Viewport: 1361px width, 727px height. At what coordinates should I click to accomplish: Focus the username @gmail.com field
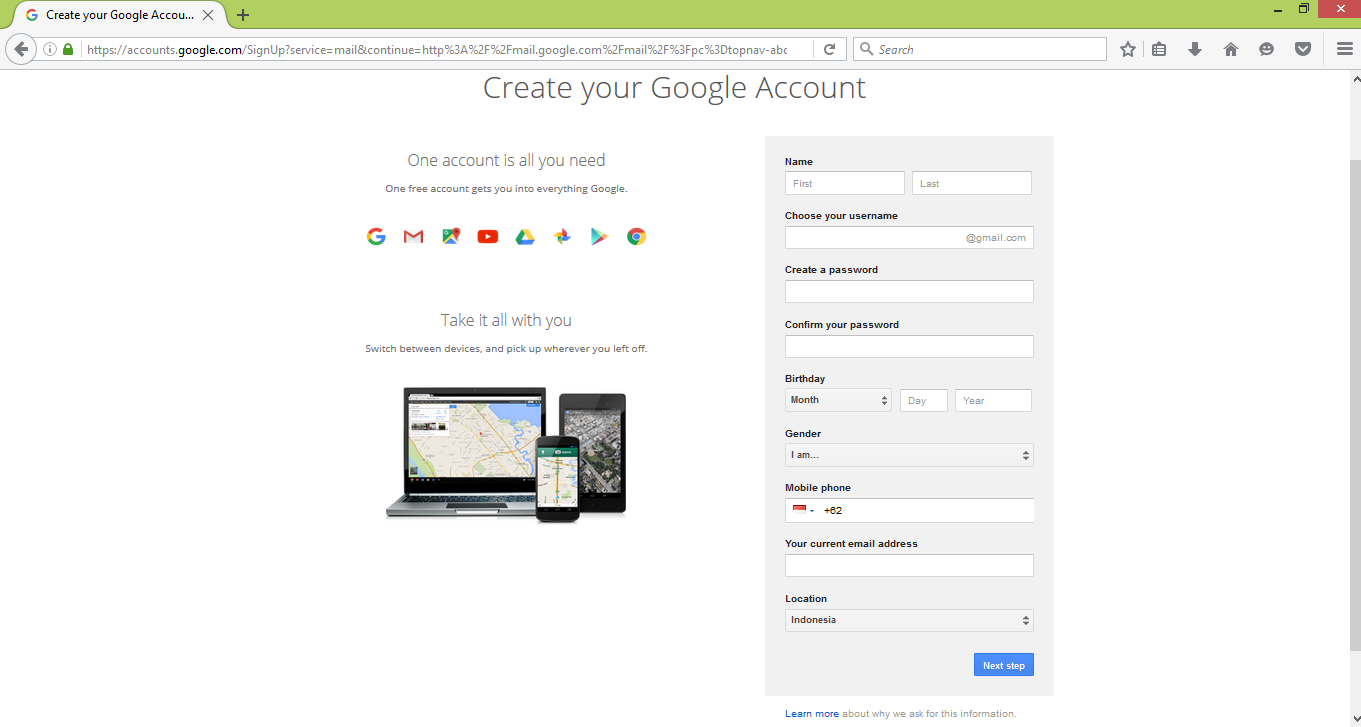tap(909, 237)
